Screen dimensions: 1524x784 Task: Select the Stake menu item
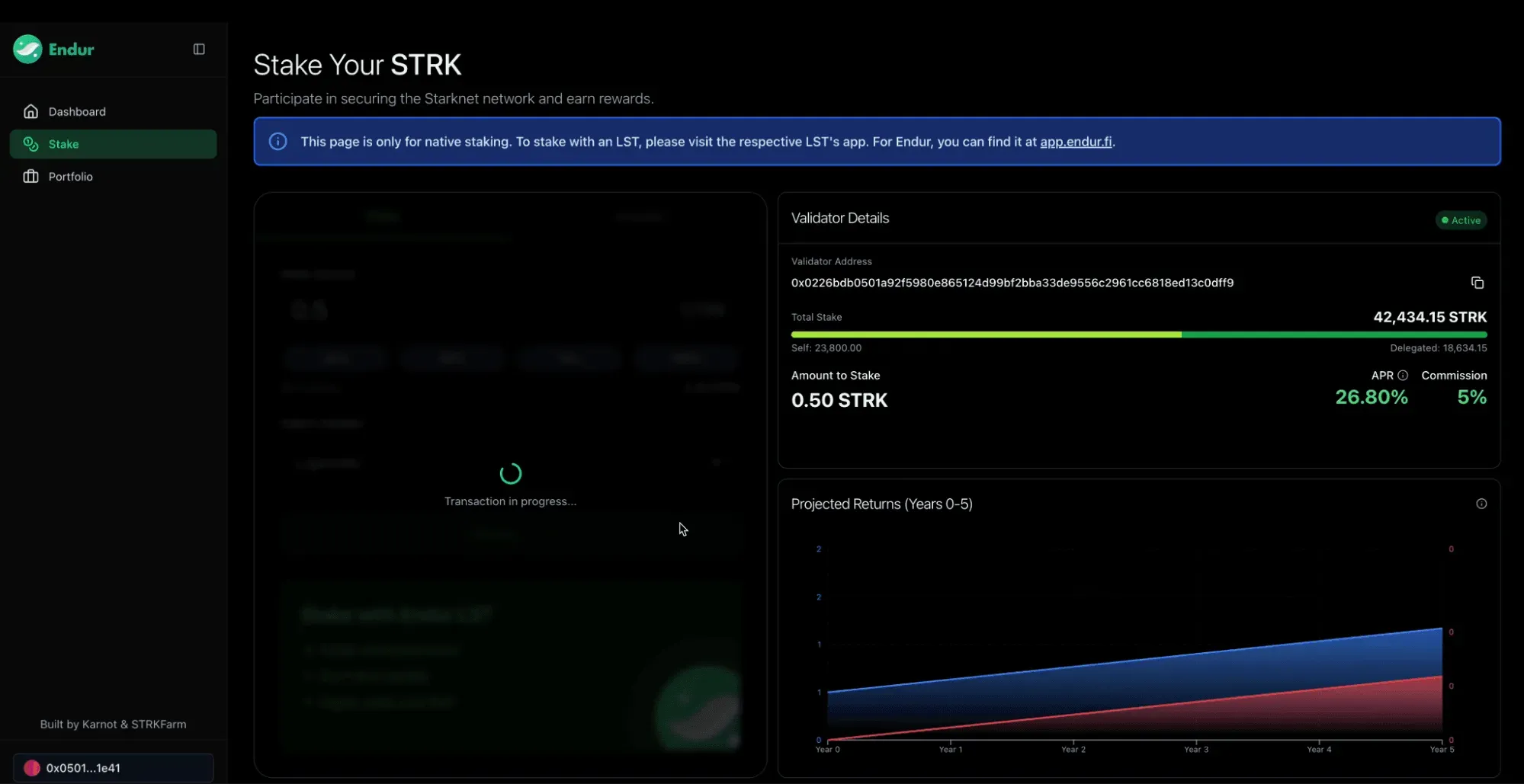point(113,144)
